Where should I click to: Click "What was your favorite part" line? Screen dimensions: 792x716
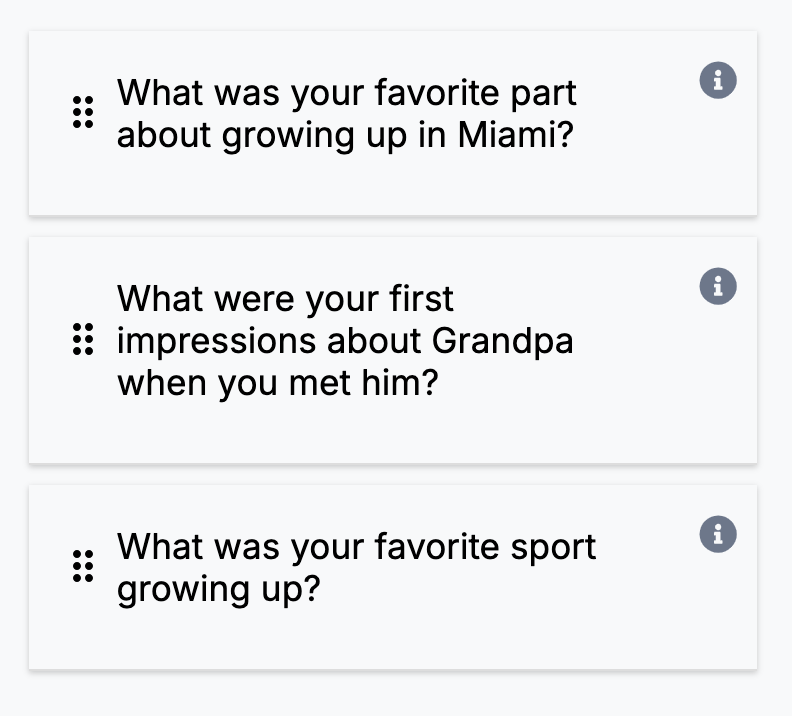pos(346,93)
